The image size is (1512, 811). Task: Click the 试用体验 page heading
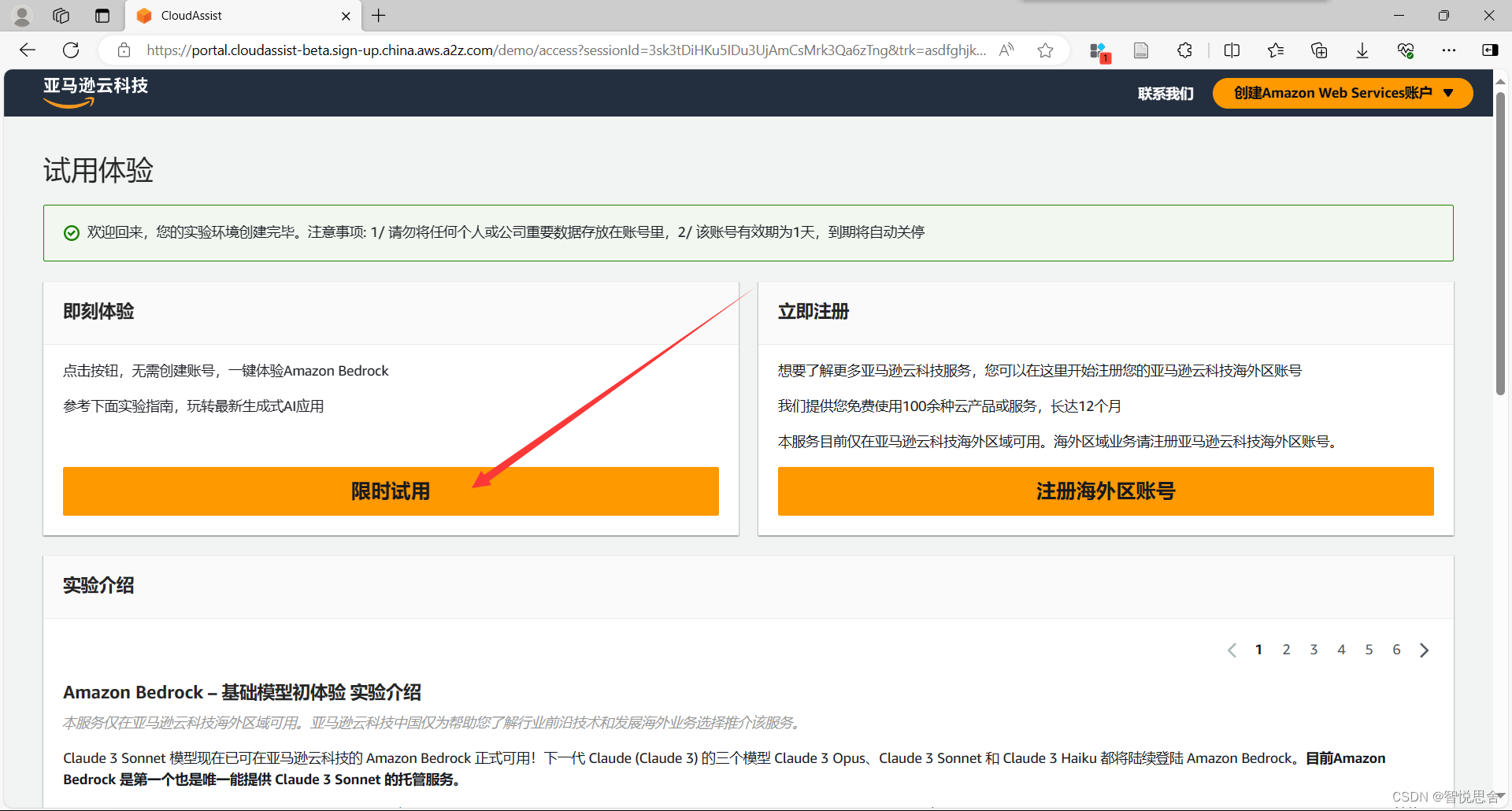click(98, 170)
